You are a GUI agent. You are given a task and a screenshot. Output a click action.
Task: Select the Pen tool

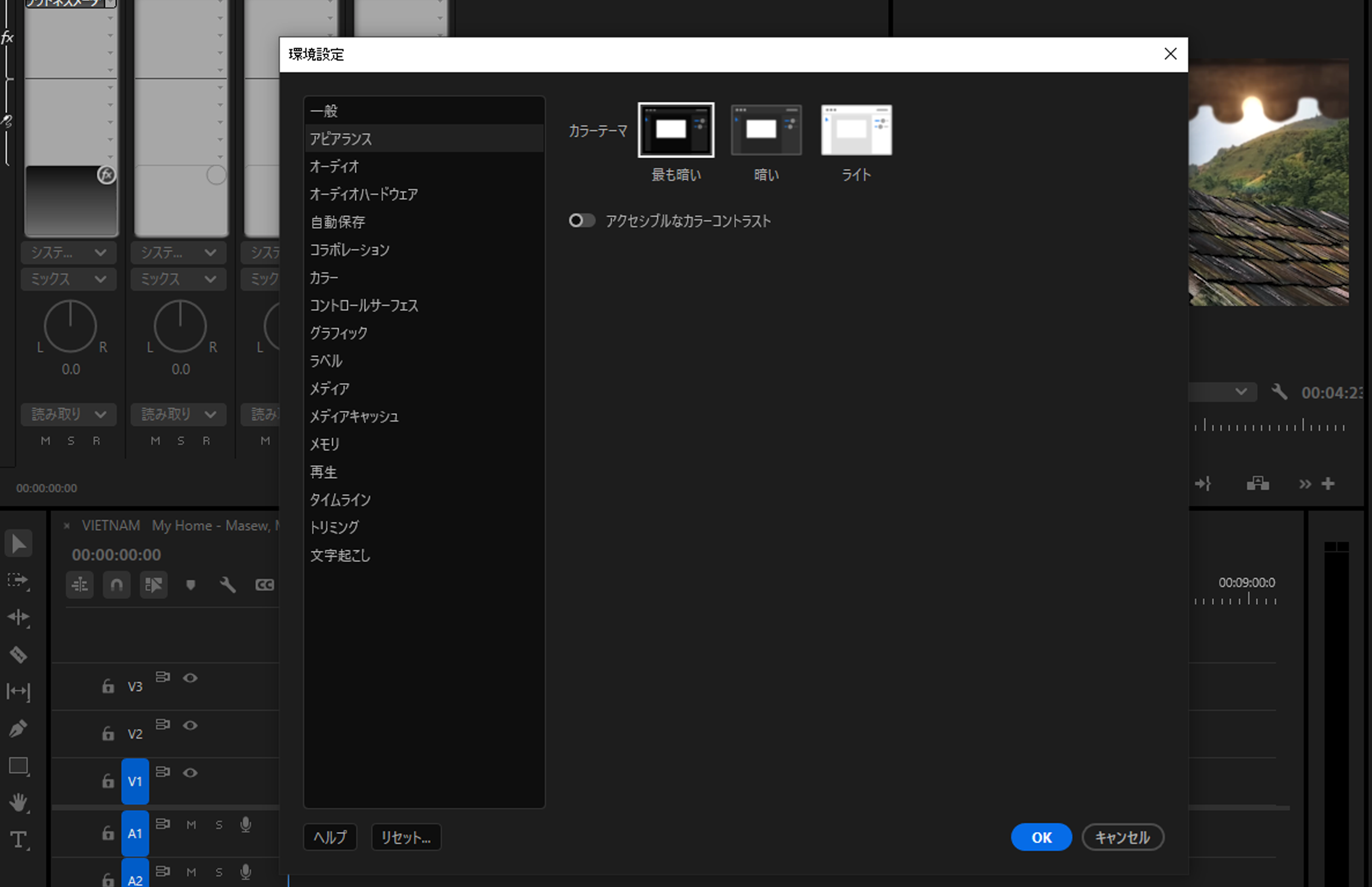18,728
